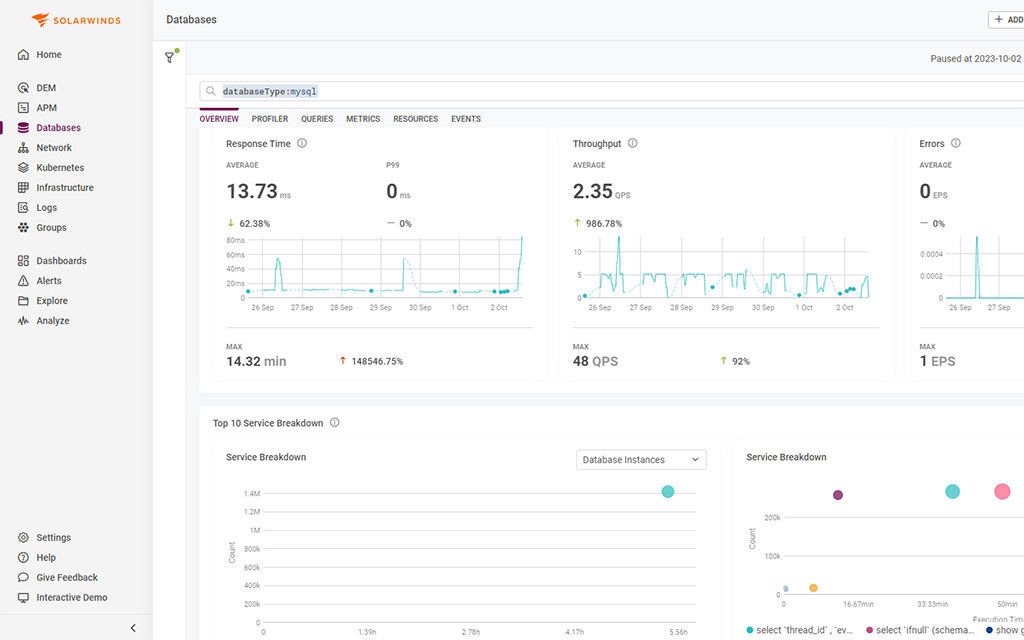The height and width of the screenshot is (640, 1024).
Task: Collapse the sidebar using the chevron
Action: coord(133,628)
